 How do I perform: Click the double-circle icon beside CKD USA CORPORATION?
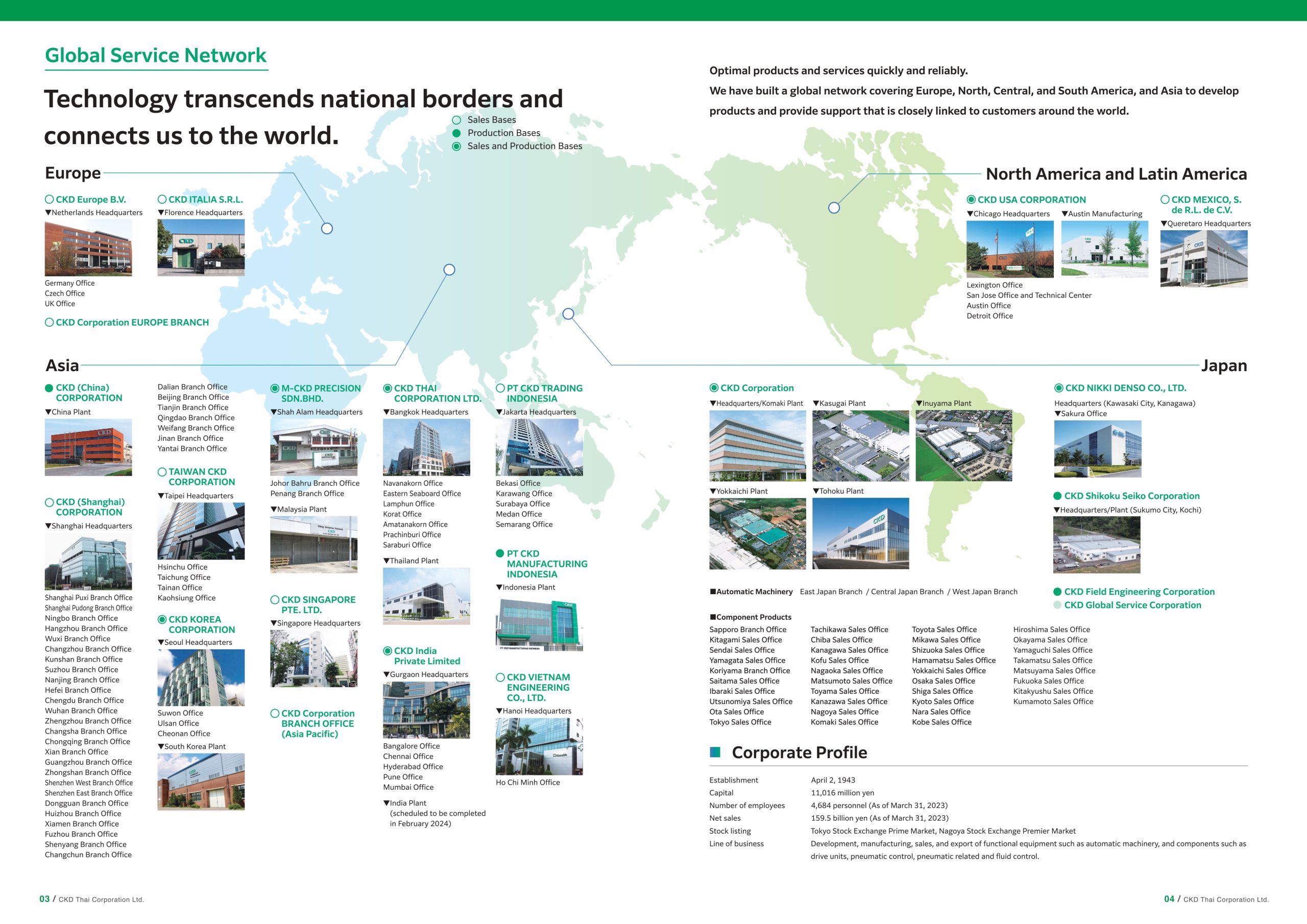tap(971, 200)
